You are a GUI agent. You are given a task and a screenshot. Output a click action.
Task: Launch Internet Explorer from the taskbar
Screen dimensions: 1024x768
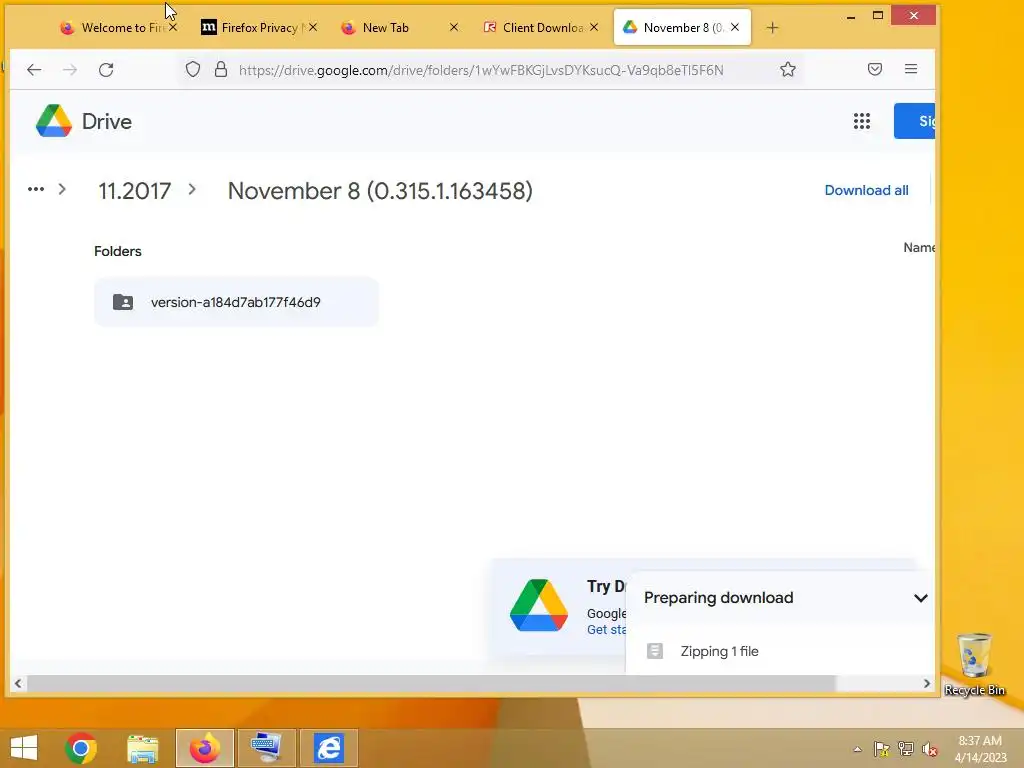(328, 748)
